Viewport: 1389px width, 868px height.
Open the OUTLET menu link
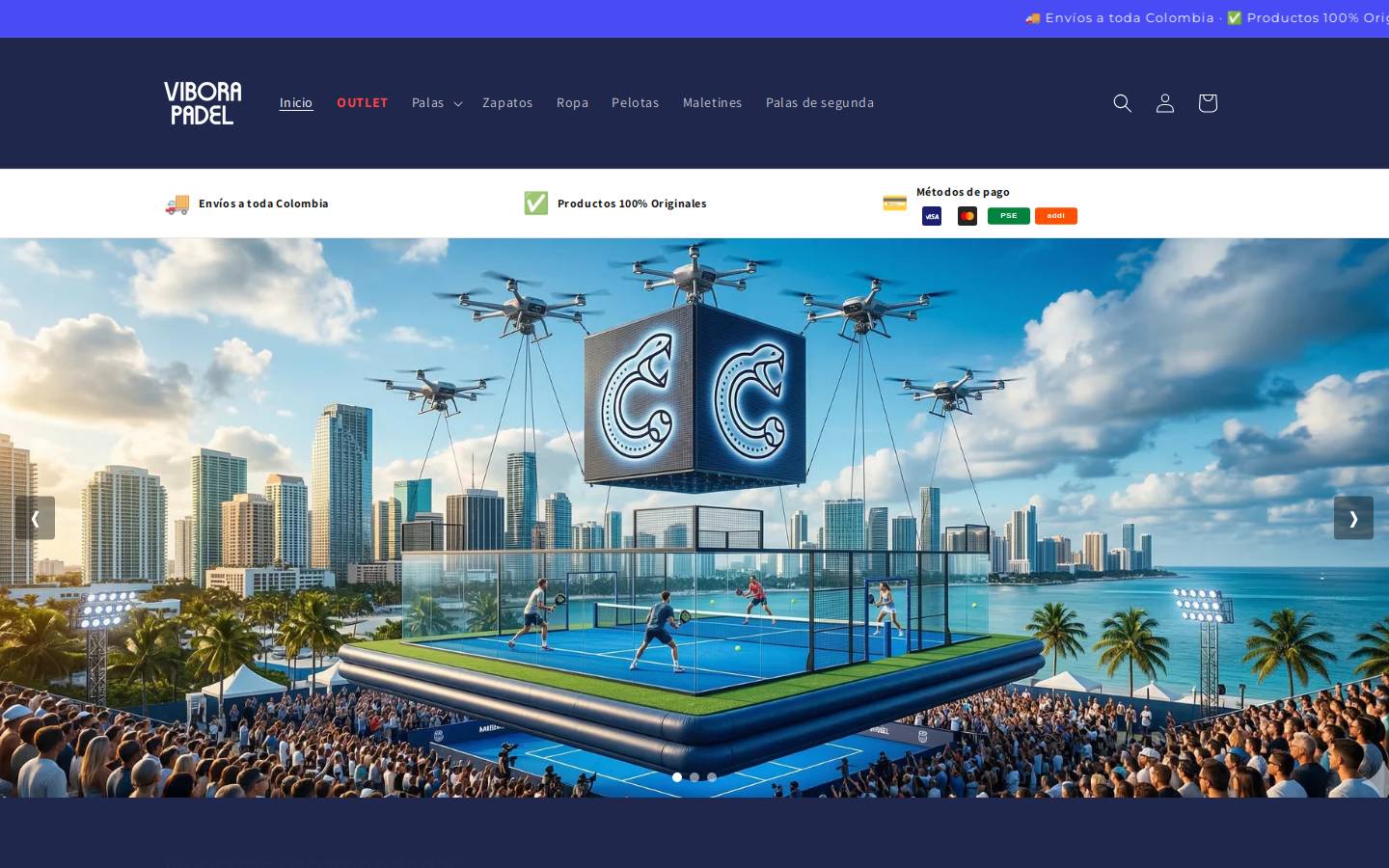coord(363,103)
